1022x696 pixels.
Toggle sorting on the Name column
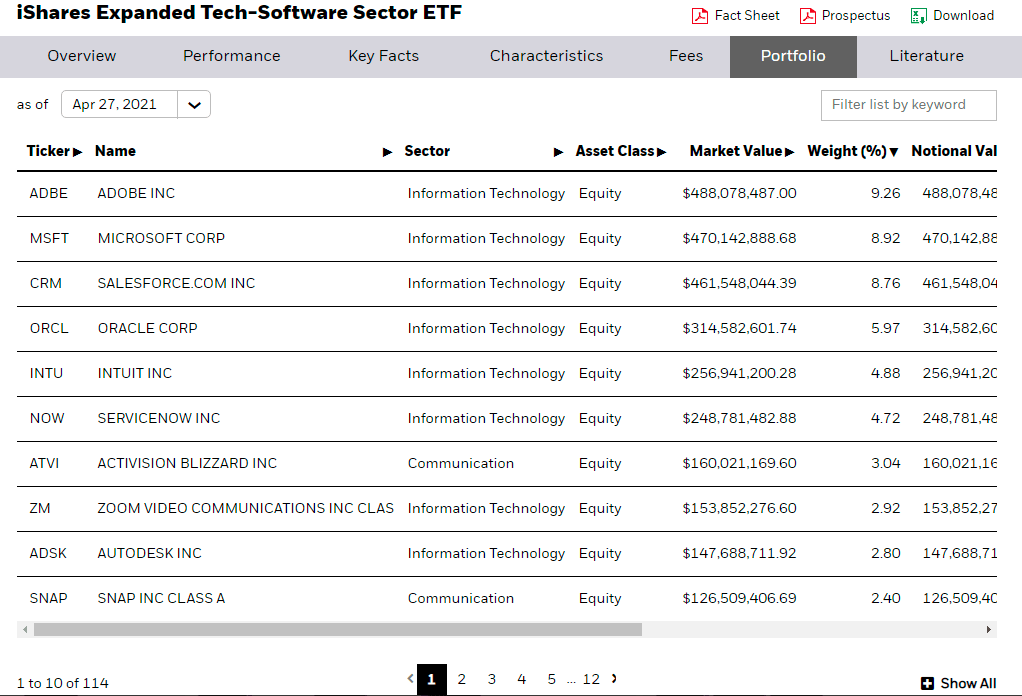click(x=388, y=151)
